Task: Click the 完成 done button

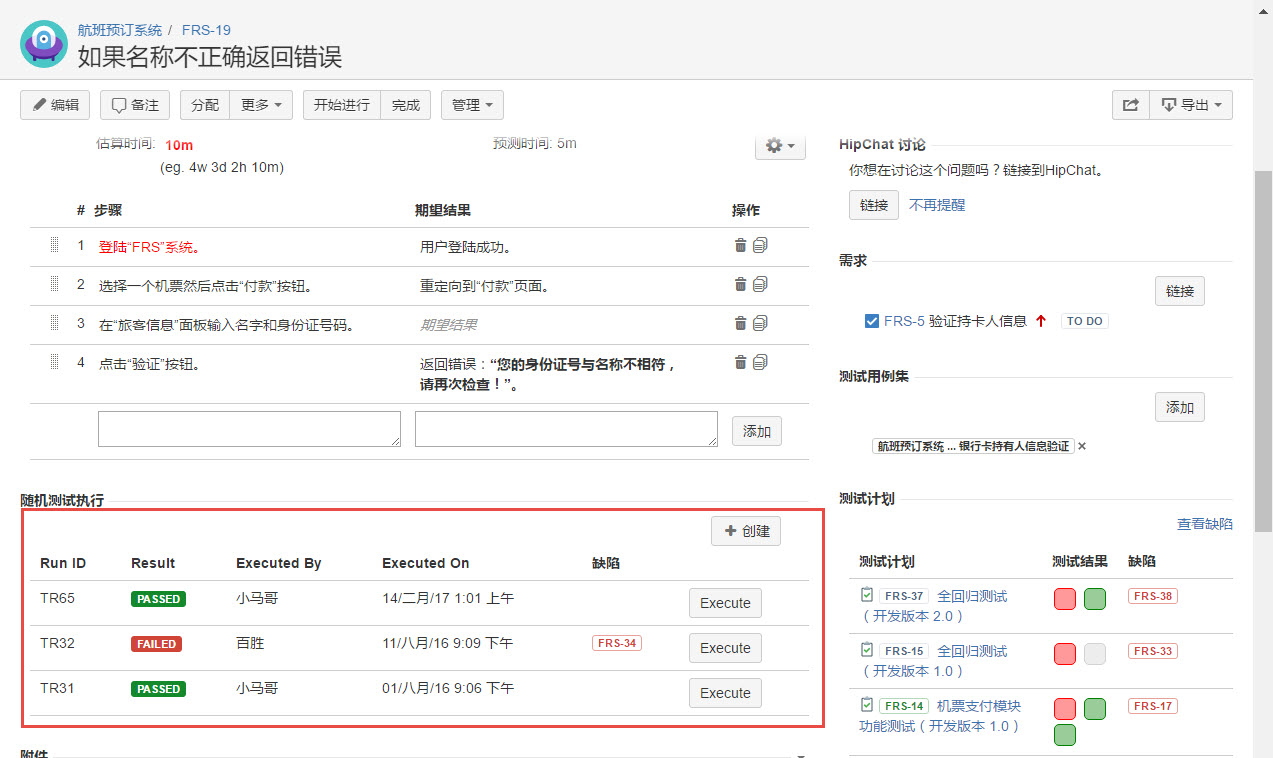Action: [x=406, y=105]
